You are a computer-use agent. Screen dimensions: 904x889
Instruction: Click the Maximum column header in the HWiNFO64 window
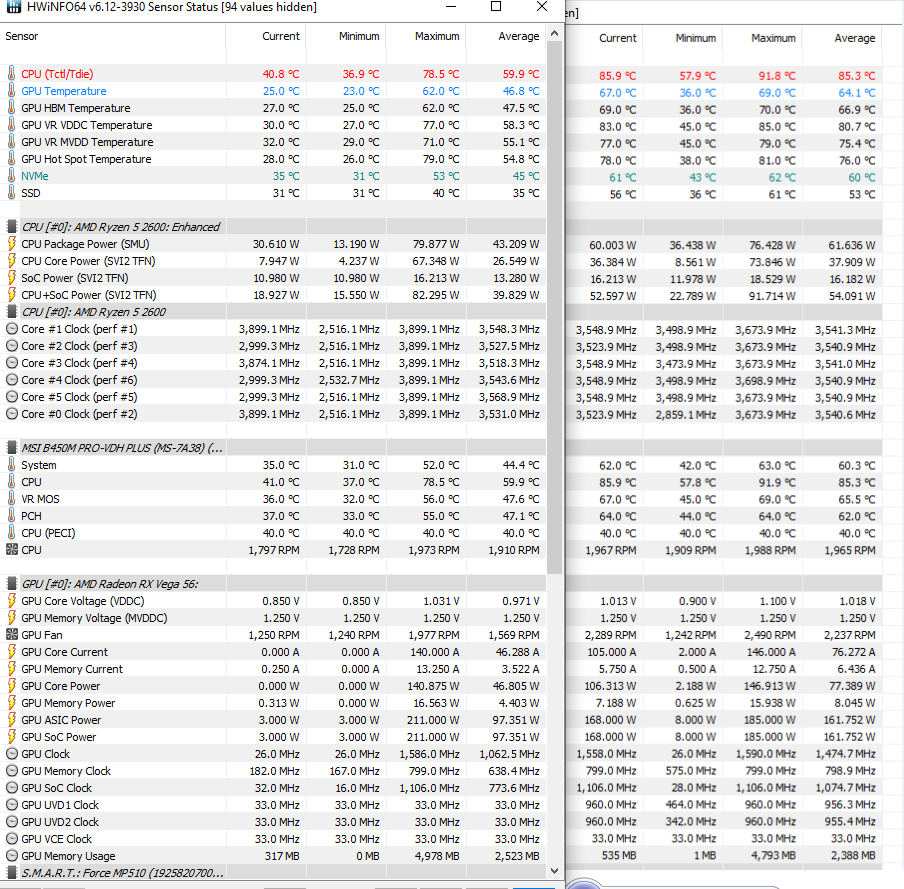pyautogui.click(x=426, y=36)
